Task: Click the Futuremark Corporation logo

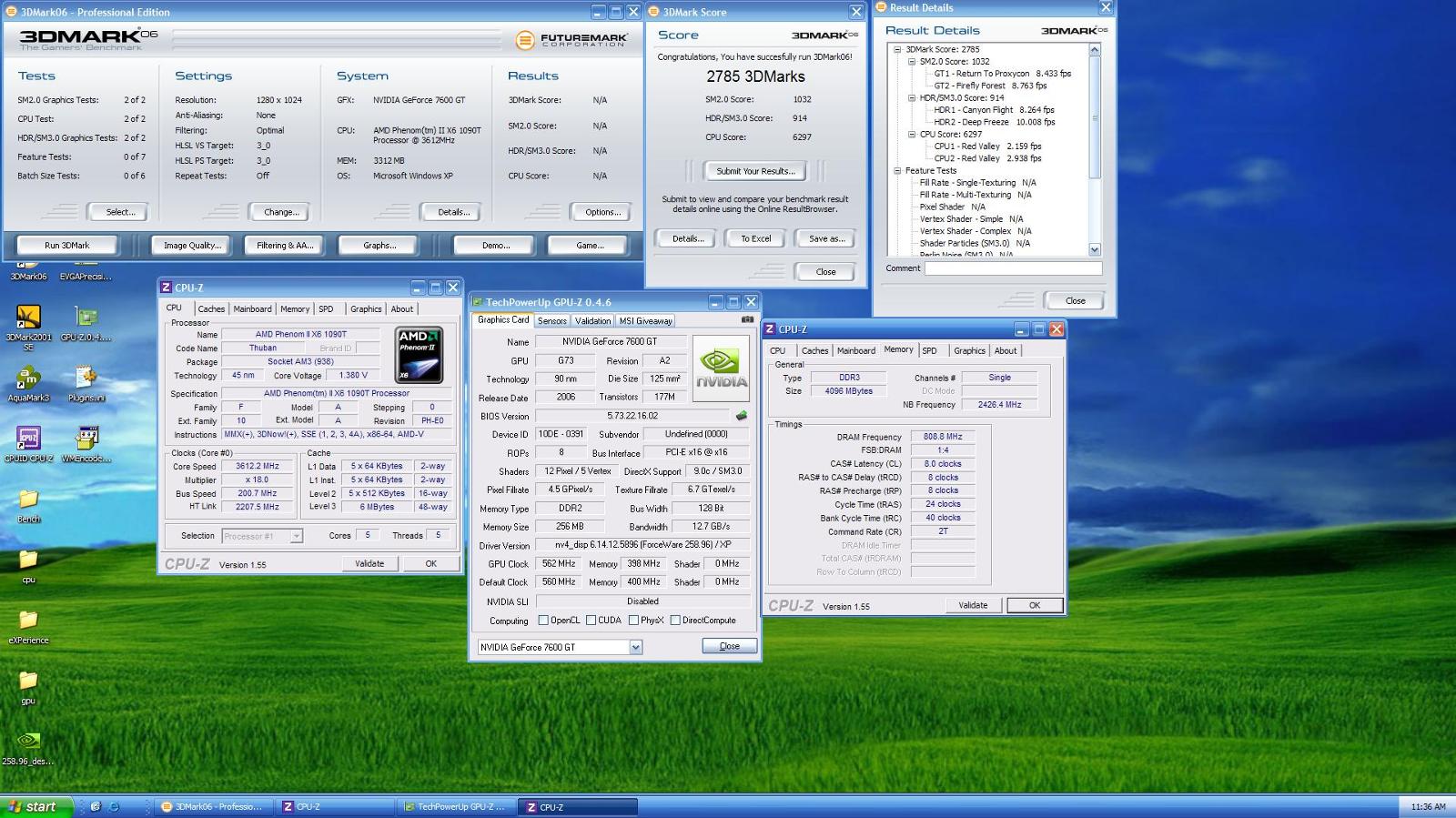Action: tap(571, 40)
